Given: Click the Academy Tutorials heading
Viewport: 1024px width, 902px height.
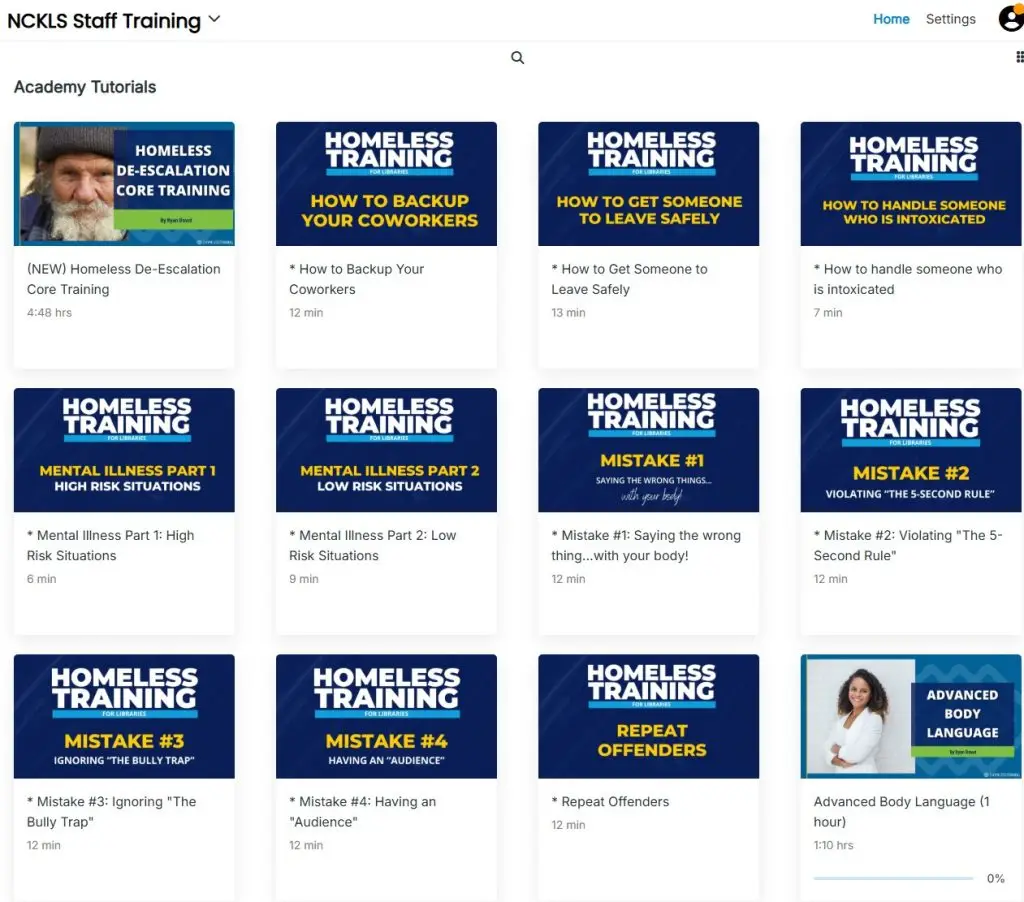Looking at the screenshot, I should click(x=84, y=87).
